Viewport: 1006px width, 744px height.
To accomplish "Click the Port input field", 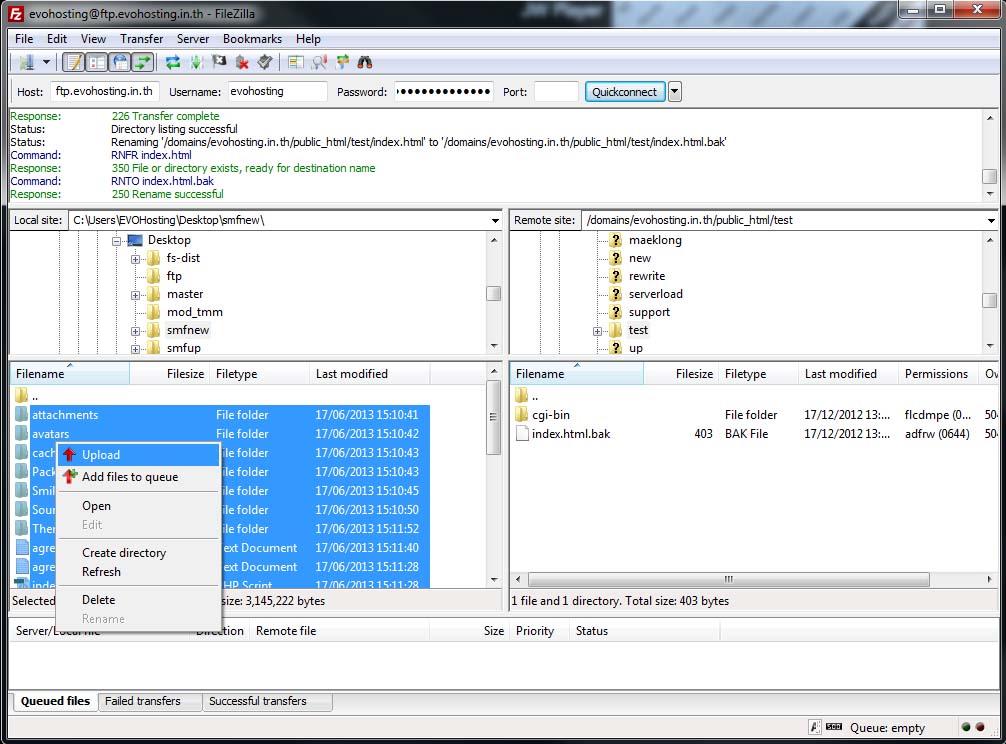I will click(556, 92).
